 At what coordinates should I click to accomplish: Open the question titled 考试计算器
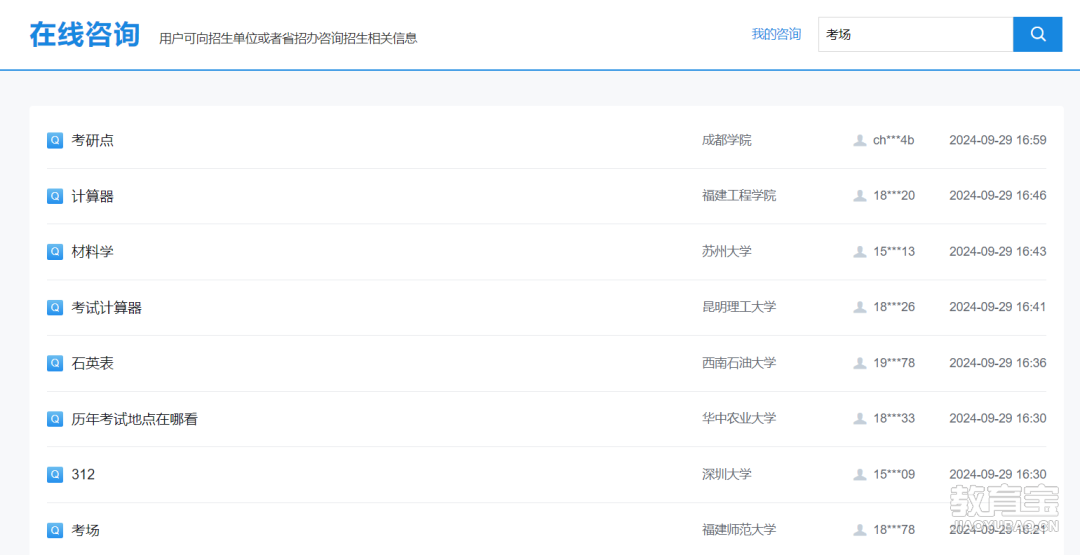pyautogui.click(x=107, y=308)
